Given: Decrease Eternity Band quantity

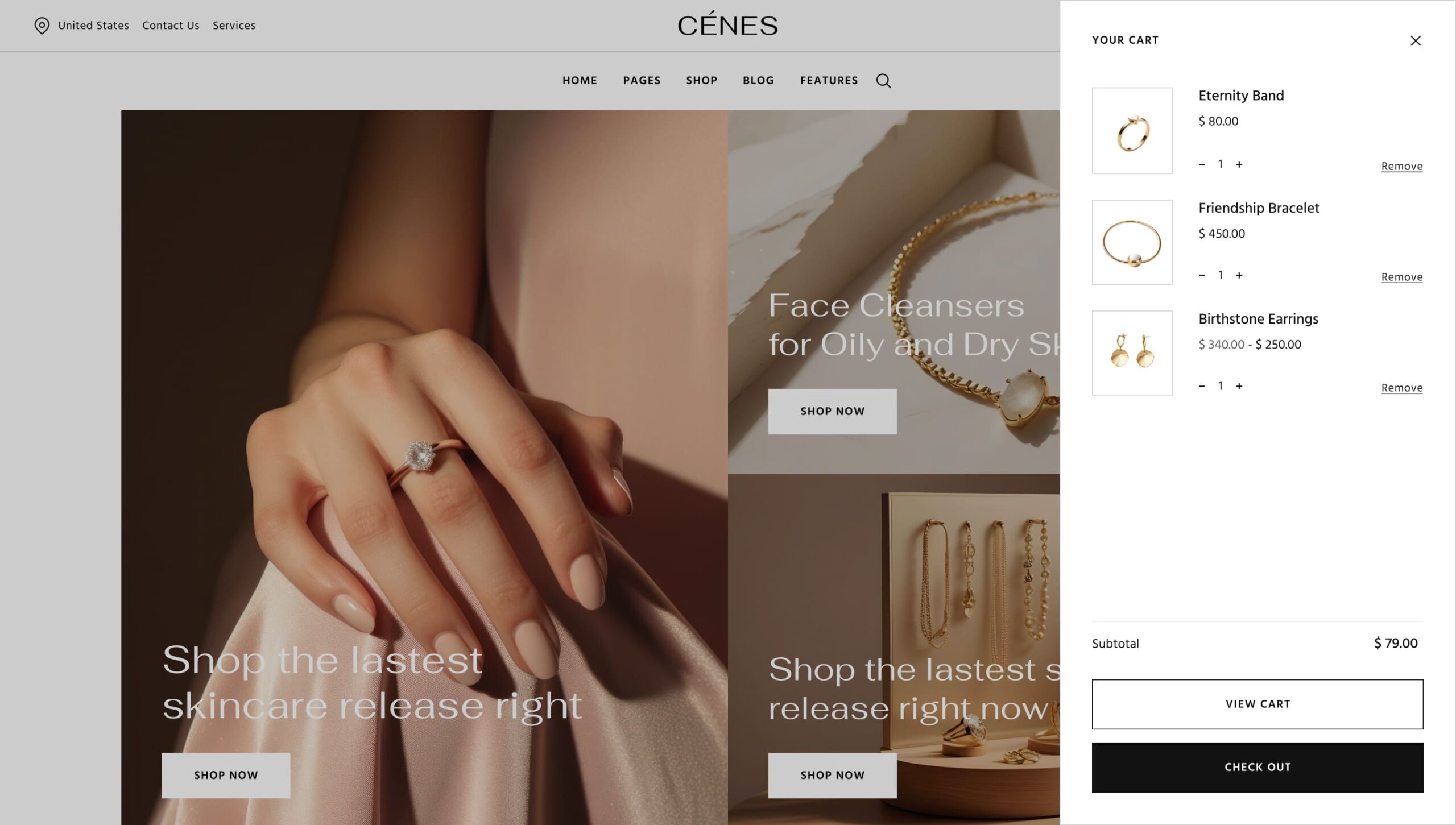Looking at the screenshot, I should tap(1202, 164).
